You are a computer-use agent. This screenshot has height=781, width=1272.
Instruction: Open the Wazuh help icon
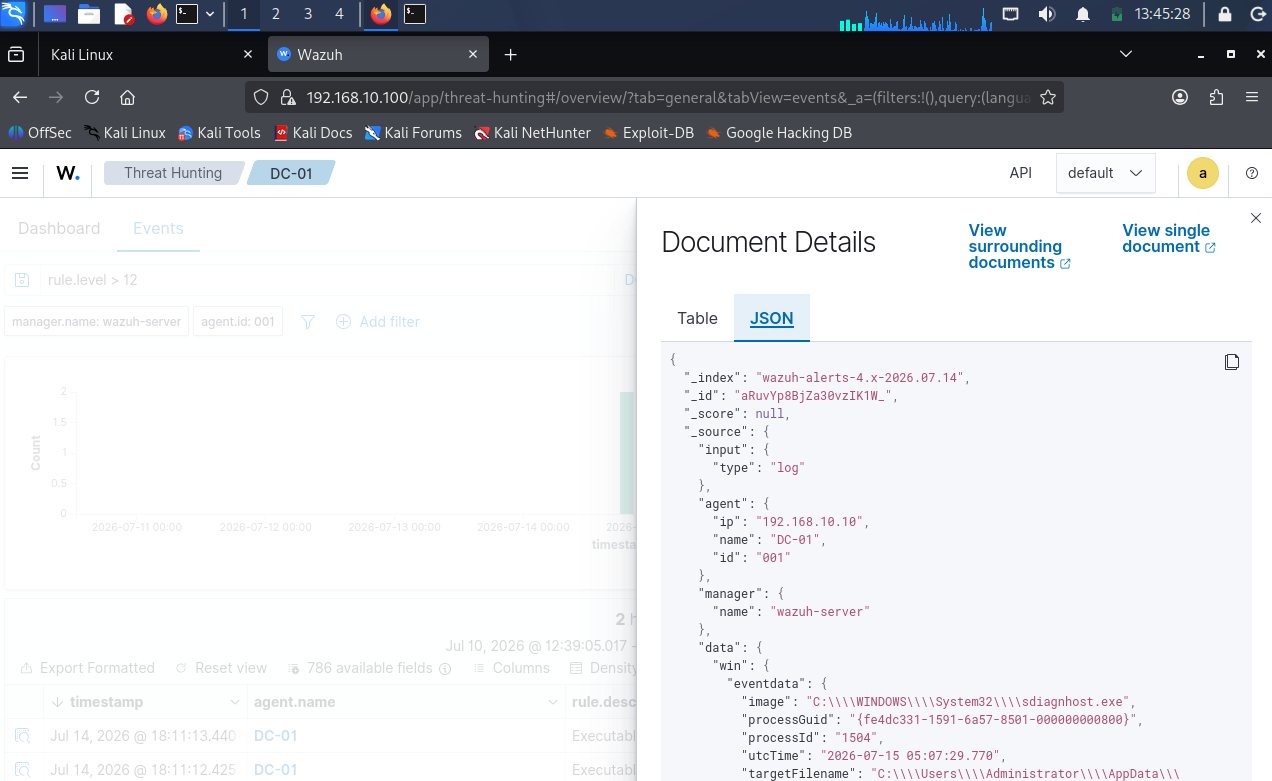(1252, 173)
